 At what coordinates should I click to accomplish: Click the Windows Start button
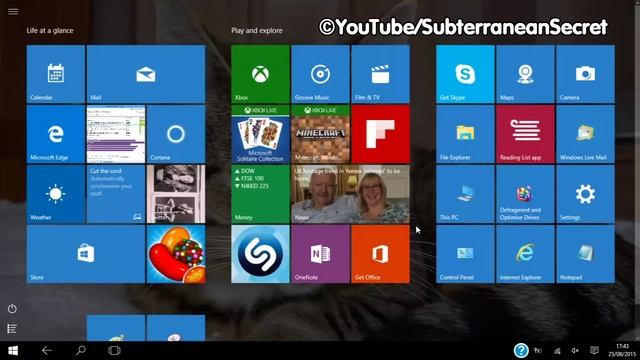pyautogui.click(x=13, y=351)
